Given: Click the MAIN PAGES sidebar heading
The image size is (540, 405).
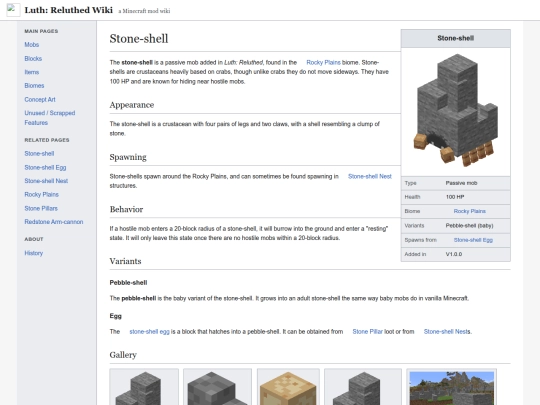Looking at the screenshot, I should (41, 31).
